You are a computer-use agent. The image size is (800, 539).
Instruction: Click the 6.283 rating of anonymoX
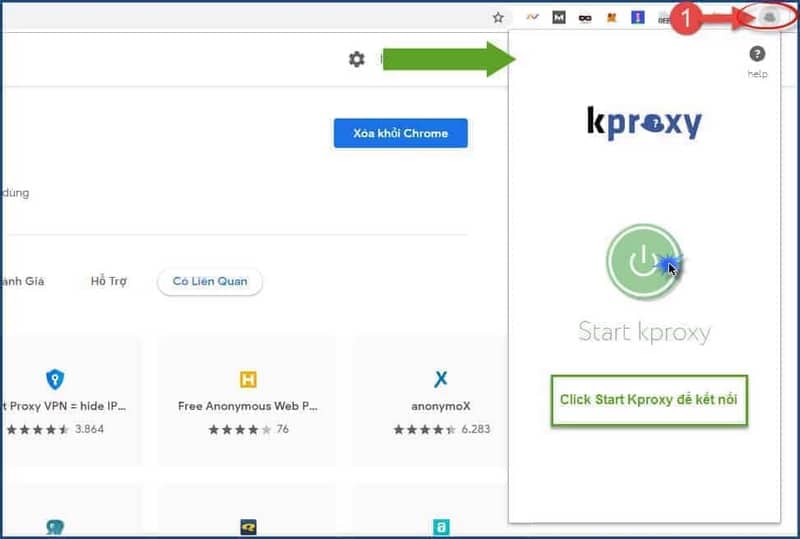tap(476, 429)
